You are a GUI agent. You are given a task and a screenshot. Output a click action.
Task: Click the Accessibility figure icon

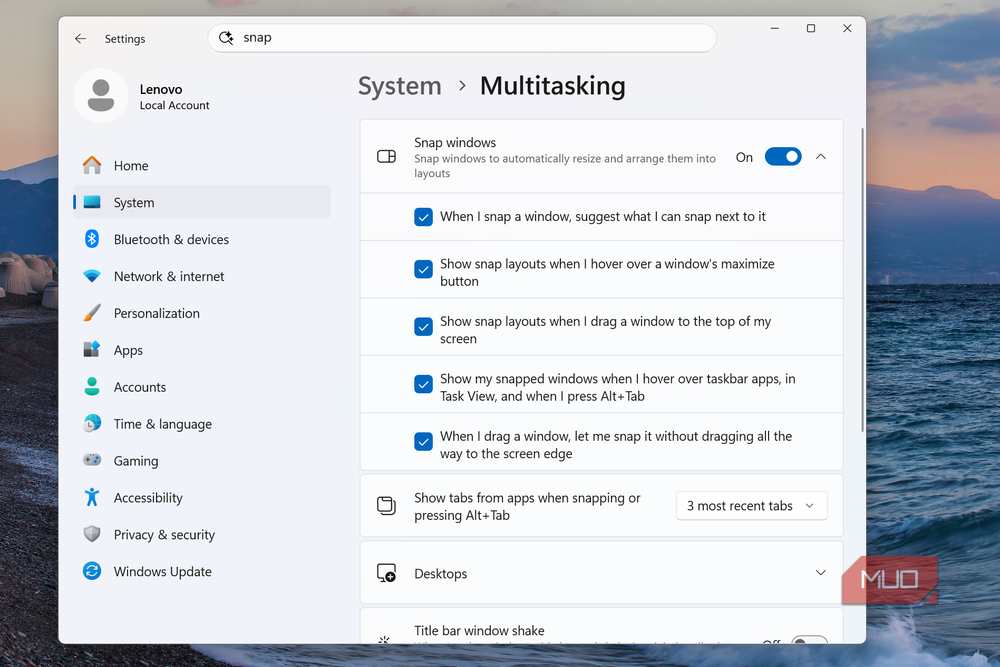[x=92, y=497]
